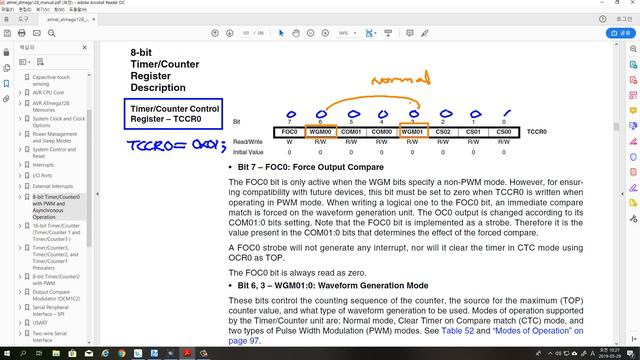Click the page number input field
This screenshot has height=360, width=640.
pos(246,33)
